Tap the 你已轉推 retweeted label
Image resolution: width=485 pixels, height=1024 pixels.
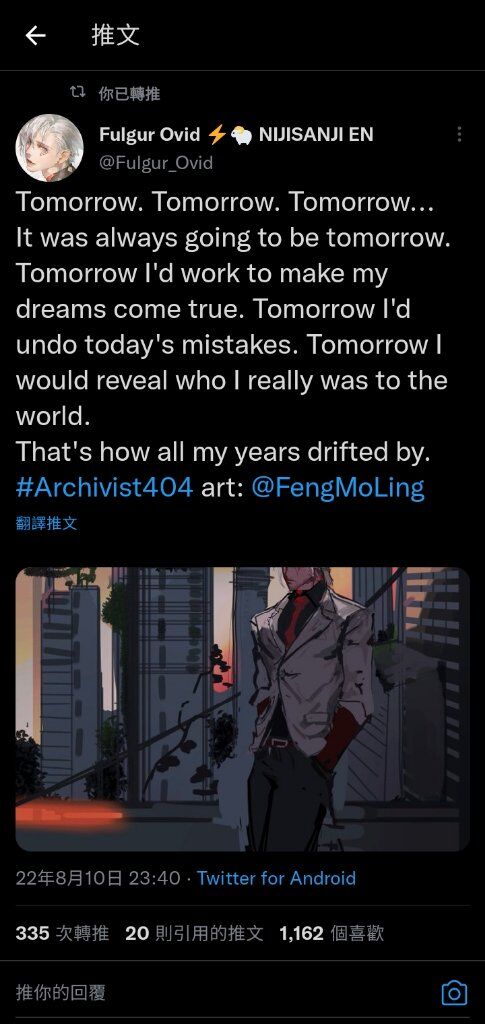pos(129,93)
